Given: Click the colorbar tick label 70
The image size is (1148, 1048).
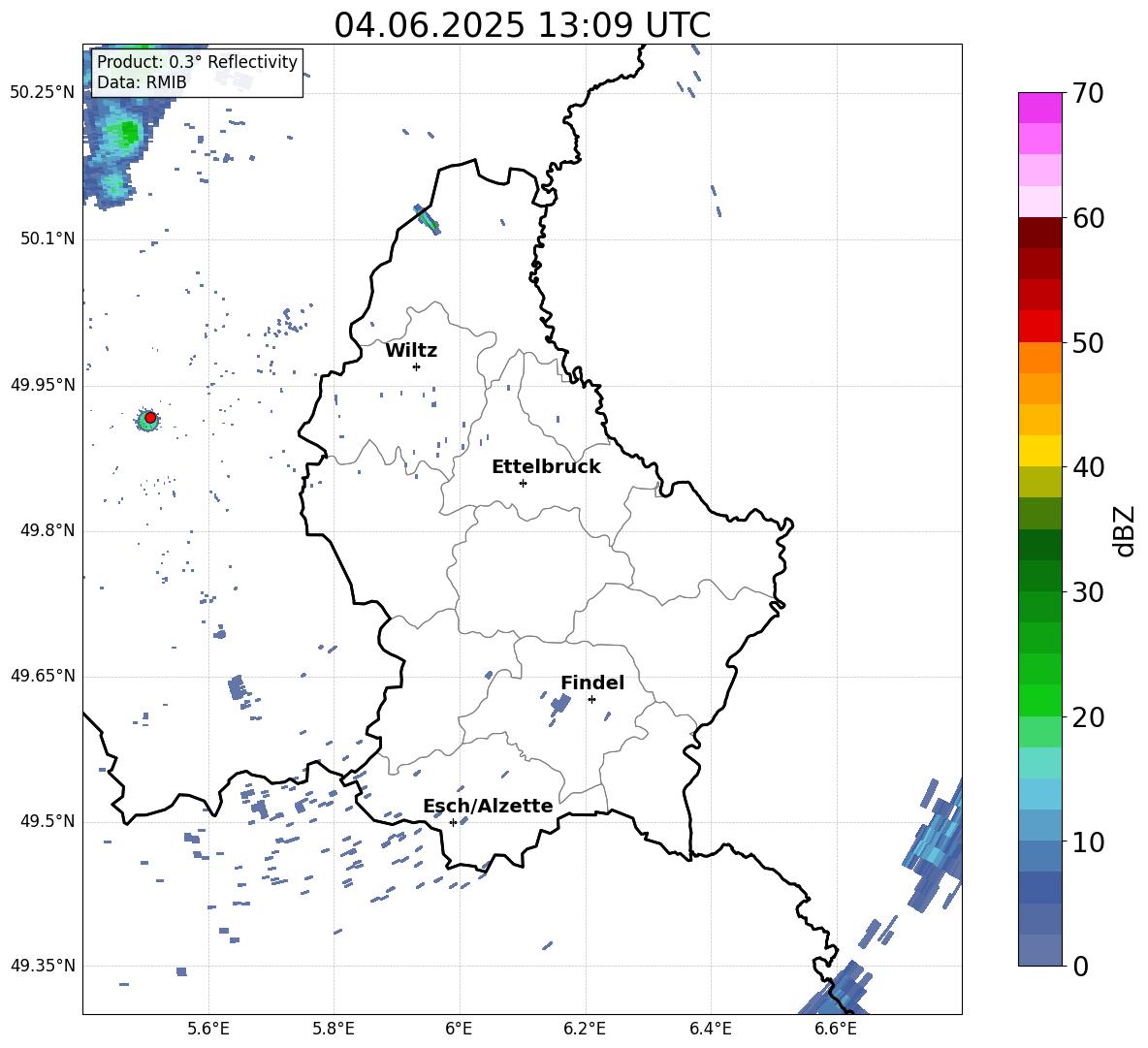Looking at the screenshot, I should tap(1089, 94).
